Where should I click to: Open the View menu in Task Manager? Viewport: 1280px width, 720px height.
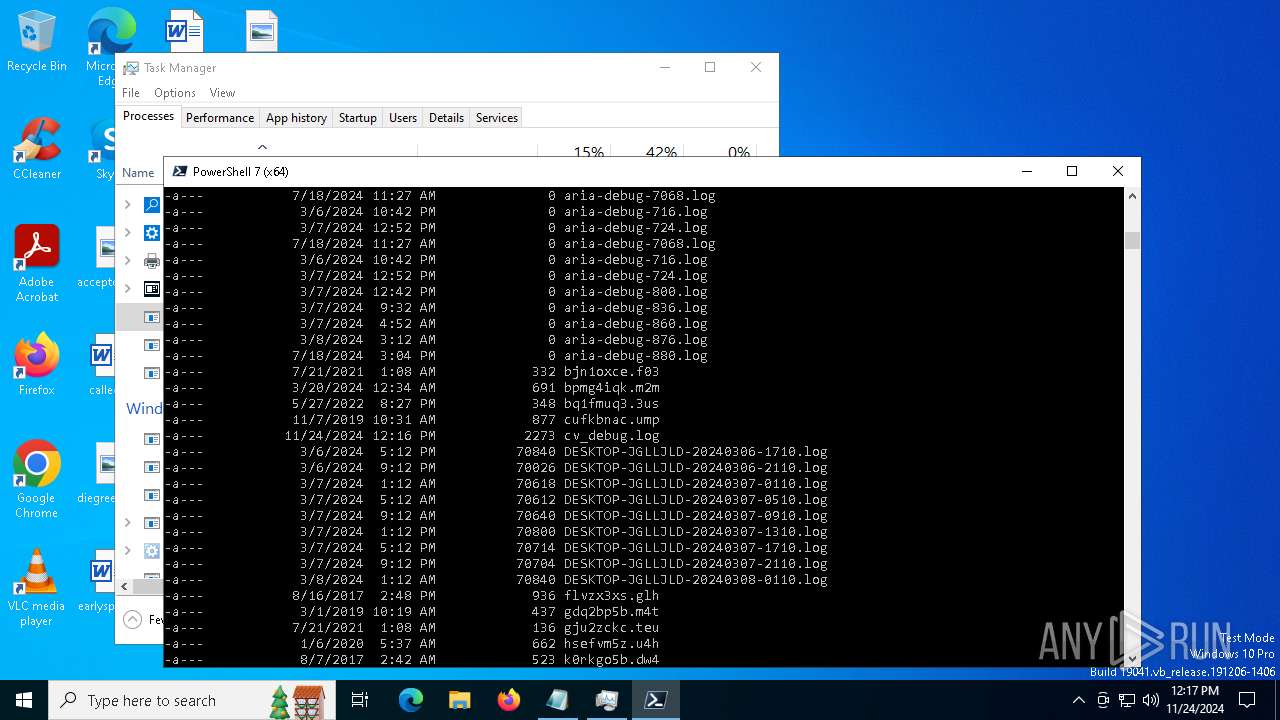point(222,93)
